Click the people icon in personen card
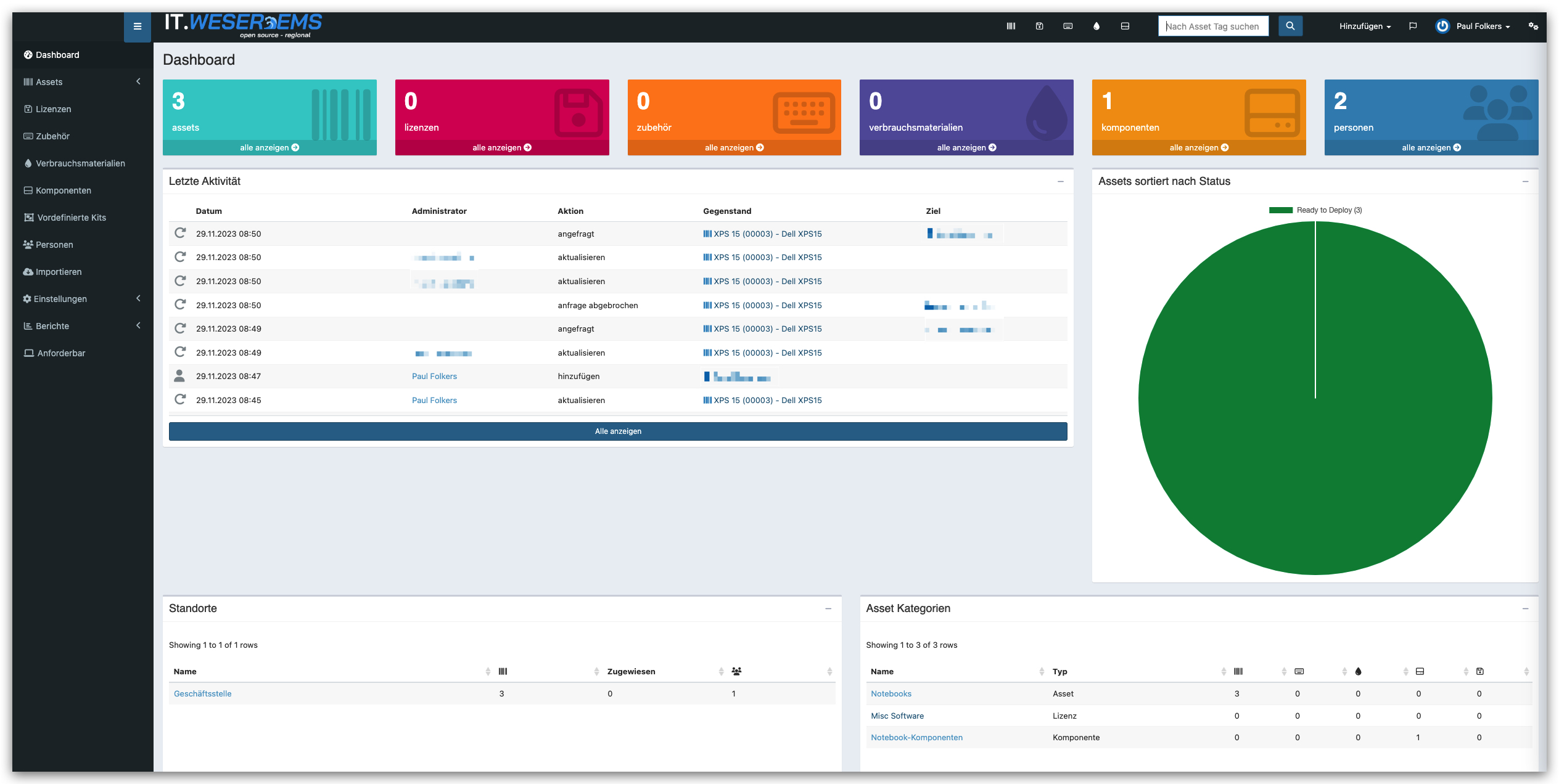 point(1497,113)
